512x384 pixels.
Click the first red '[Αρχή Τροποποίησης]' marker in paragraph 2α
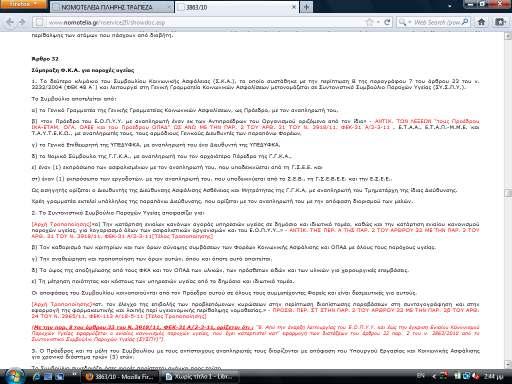click(61, 224)
